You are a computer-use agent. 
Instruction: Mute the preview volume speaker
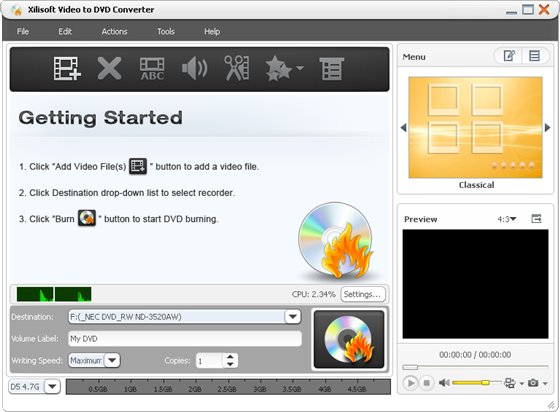(444, 383)
